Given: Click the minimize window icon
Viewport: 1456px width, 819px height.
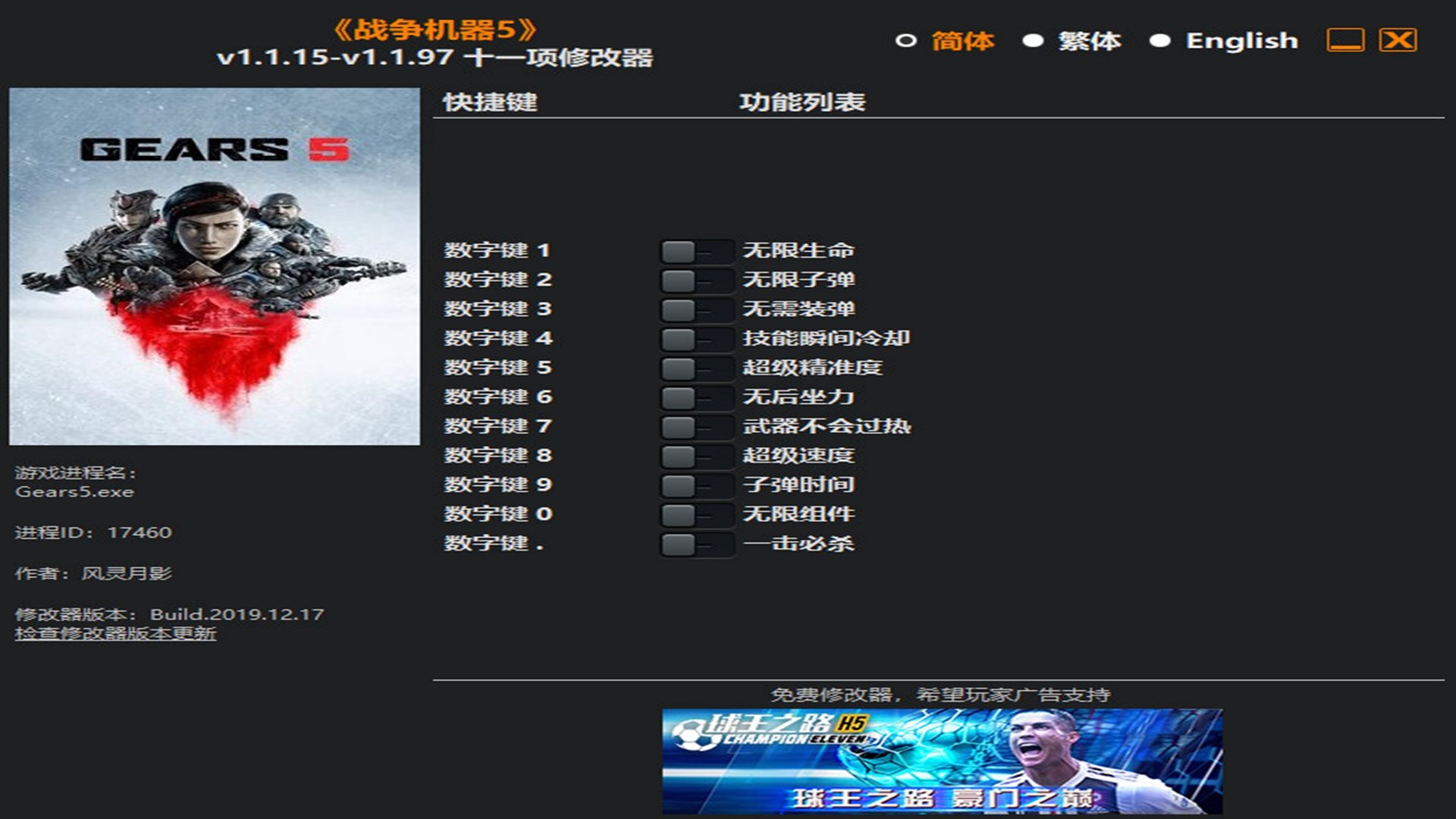Looking at the screenshot, I should coord(1345,40).
